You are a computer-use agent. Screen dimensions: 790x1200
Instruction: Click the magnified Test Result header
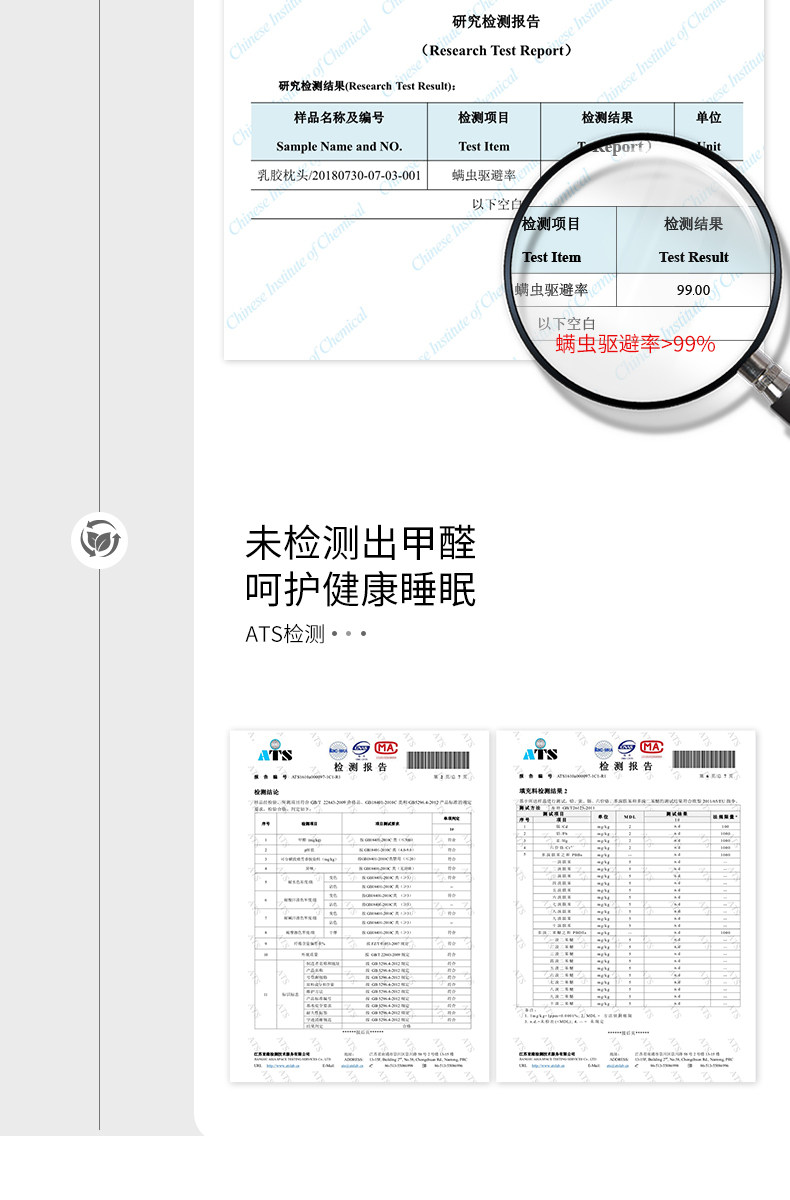point(694,257)
